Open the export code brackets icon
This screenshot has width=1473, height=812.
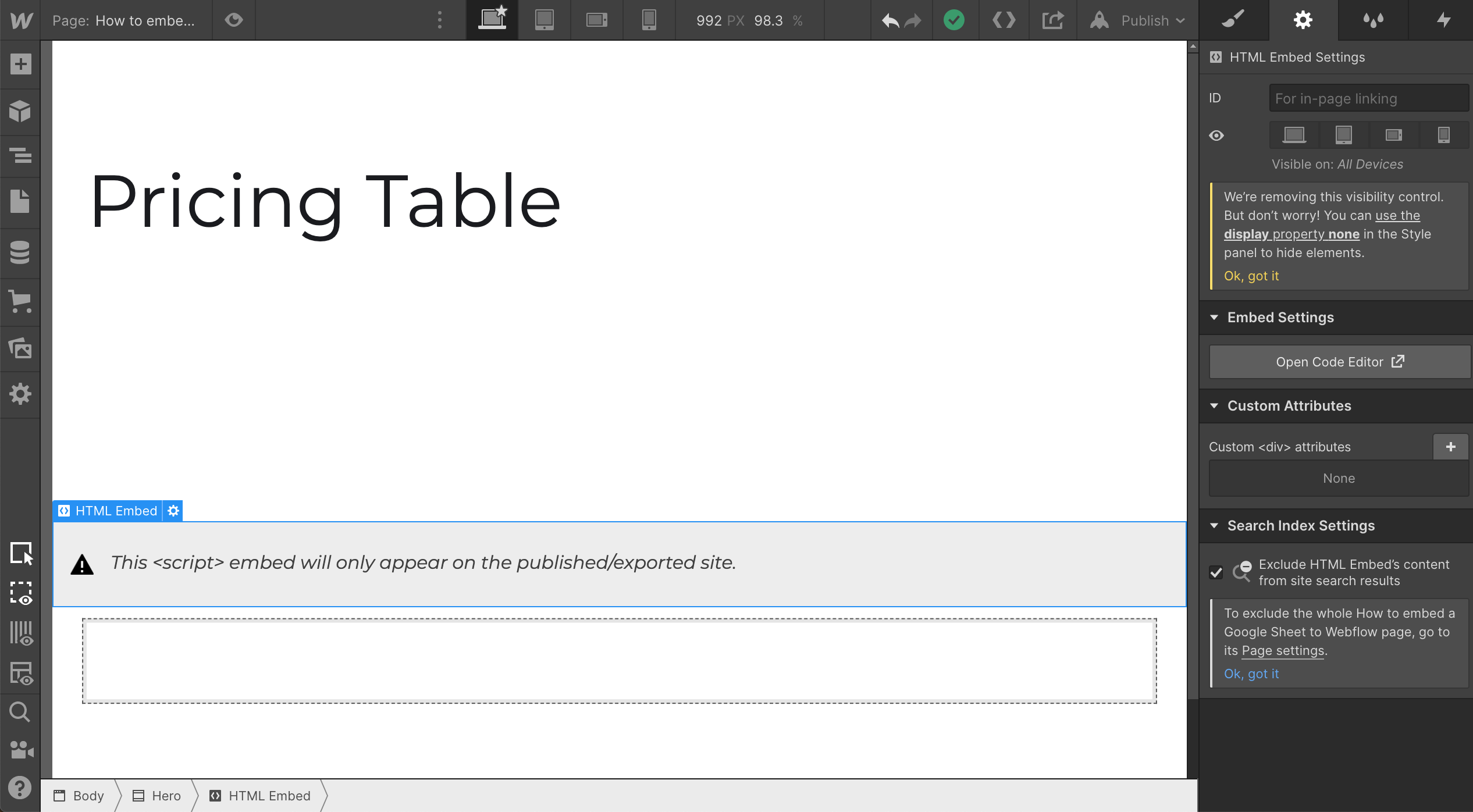click(x=1004, y=20)
